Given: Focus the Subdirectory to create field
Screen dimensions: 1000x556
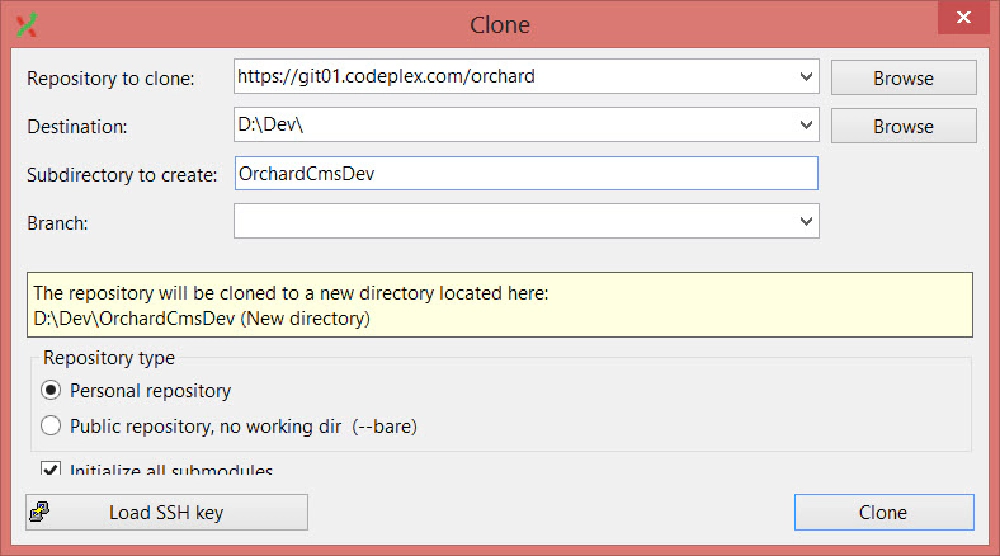Looking at the screenshot, I should tap(526, 173).
